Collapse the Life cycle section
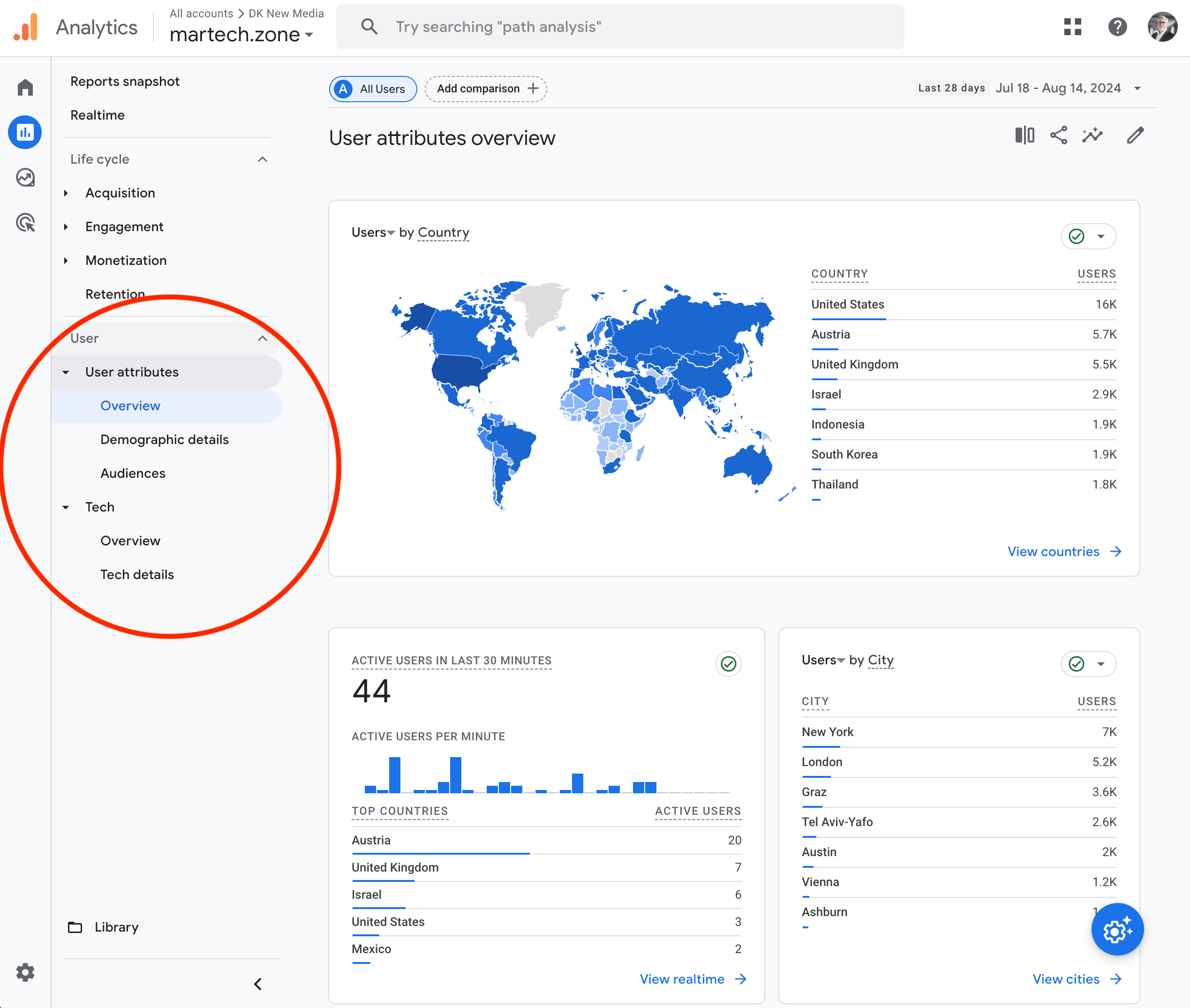 263,159
